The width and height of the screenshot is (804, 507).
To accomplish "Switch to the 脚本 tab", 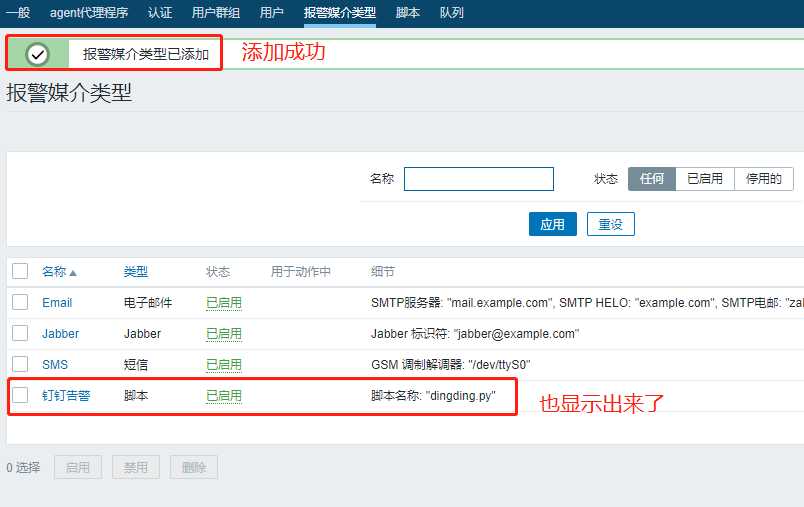I will pos(408,12).
